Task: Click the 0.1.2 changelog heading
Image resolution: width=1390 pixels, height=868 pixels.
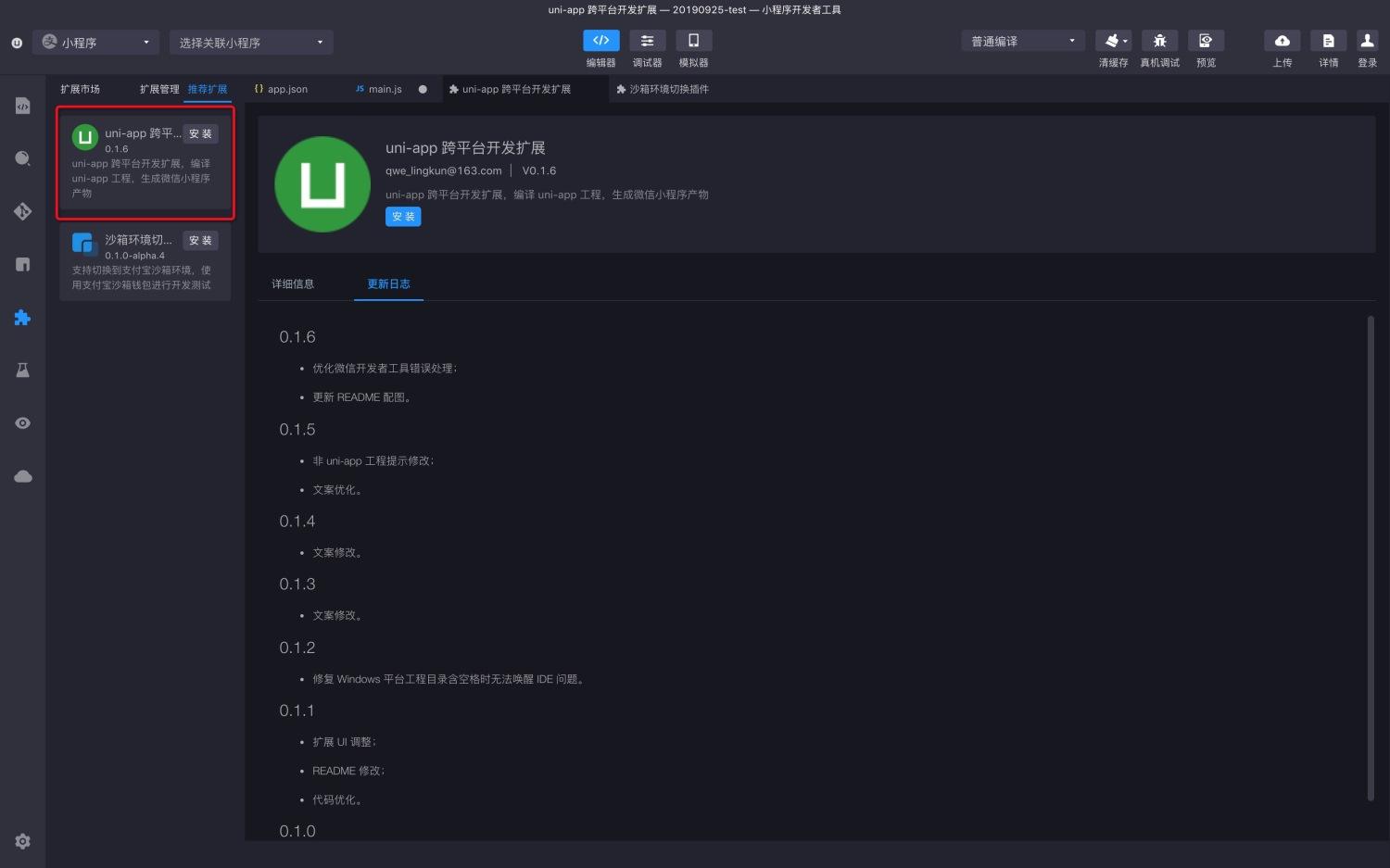Action: tap(297, 648)
